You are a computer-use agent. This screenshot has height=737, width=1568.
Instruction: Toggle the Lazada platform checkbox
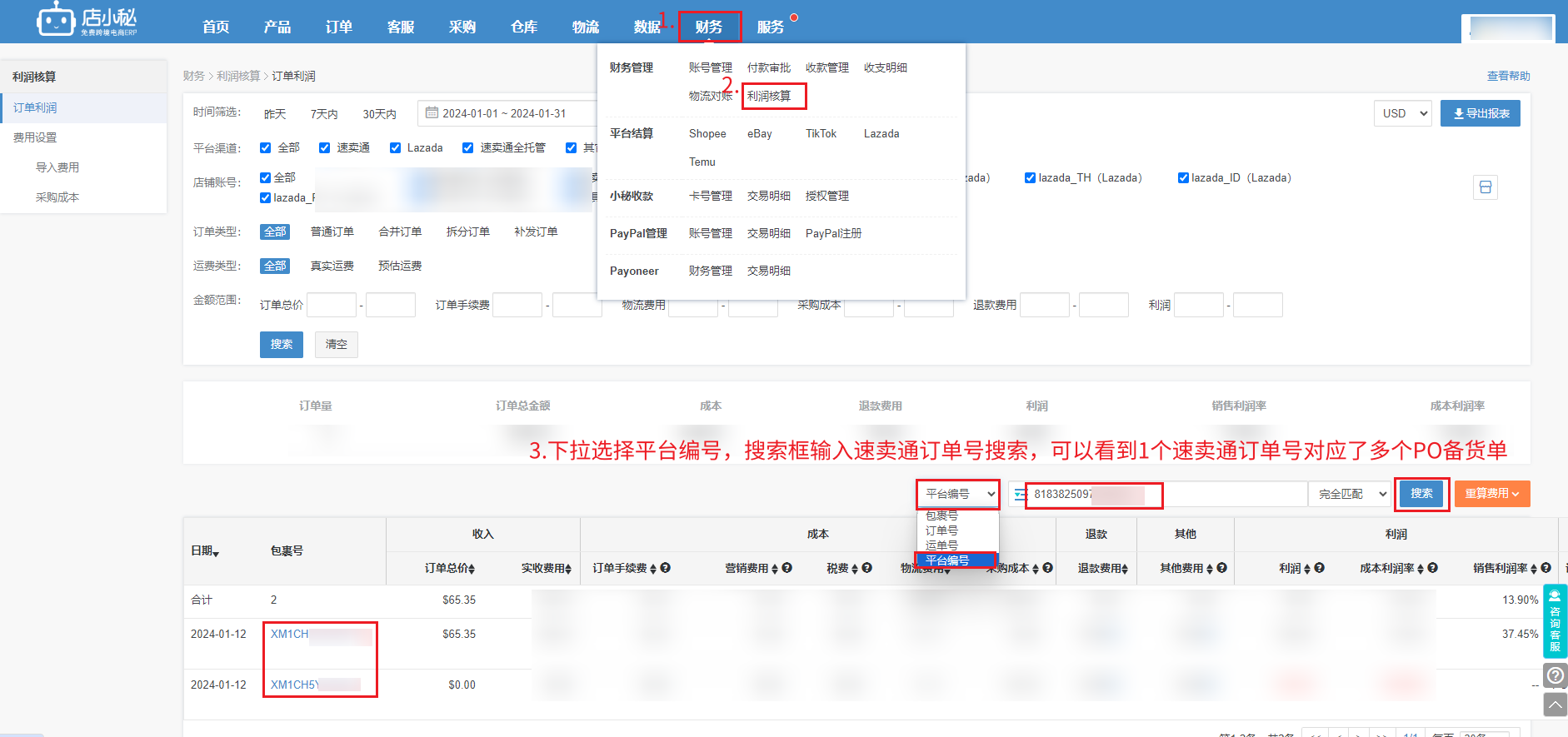[x=395, y=147]
